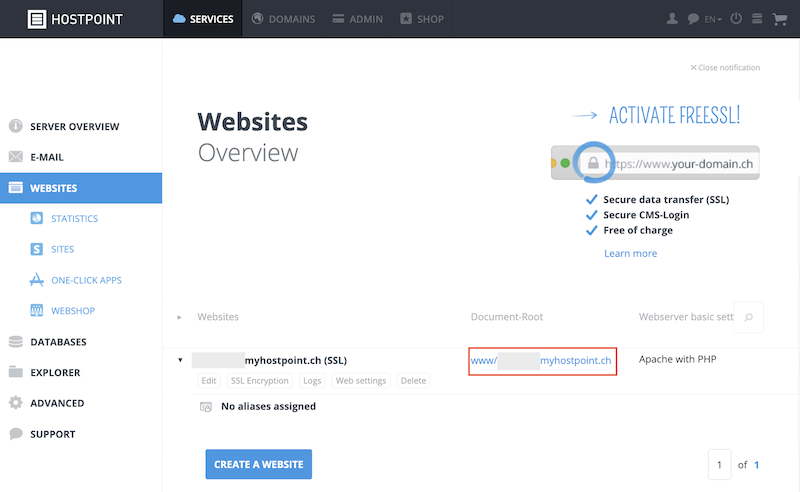This screenshot has width=800, height=492.
Task: Click the E-Mail envelope icon
Action: (x=16, y=157)
